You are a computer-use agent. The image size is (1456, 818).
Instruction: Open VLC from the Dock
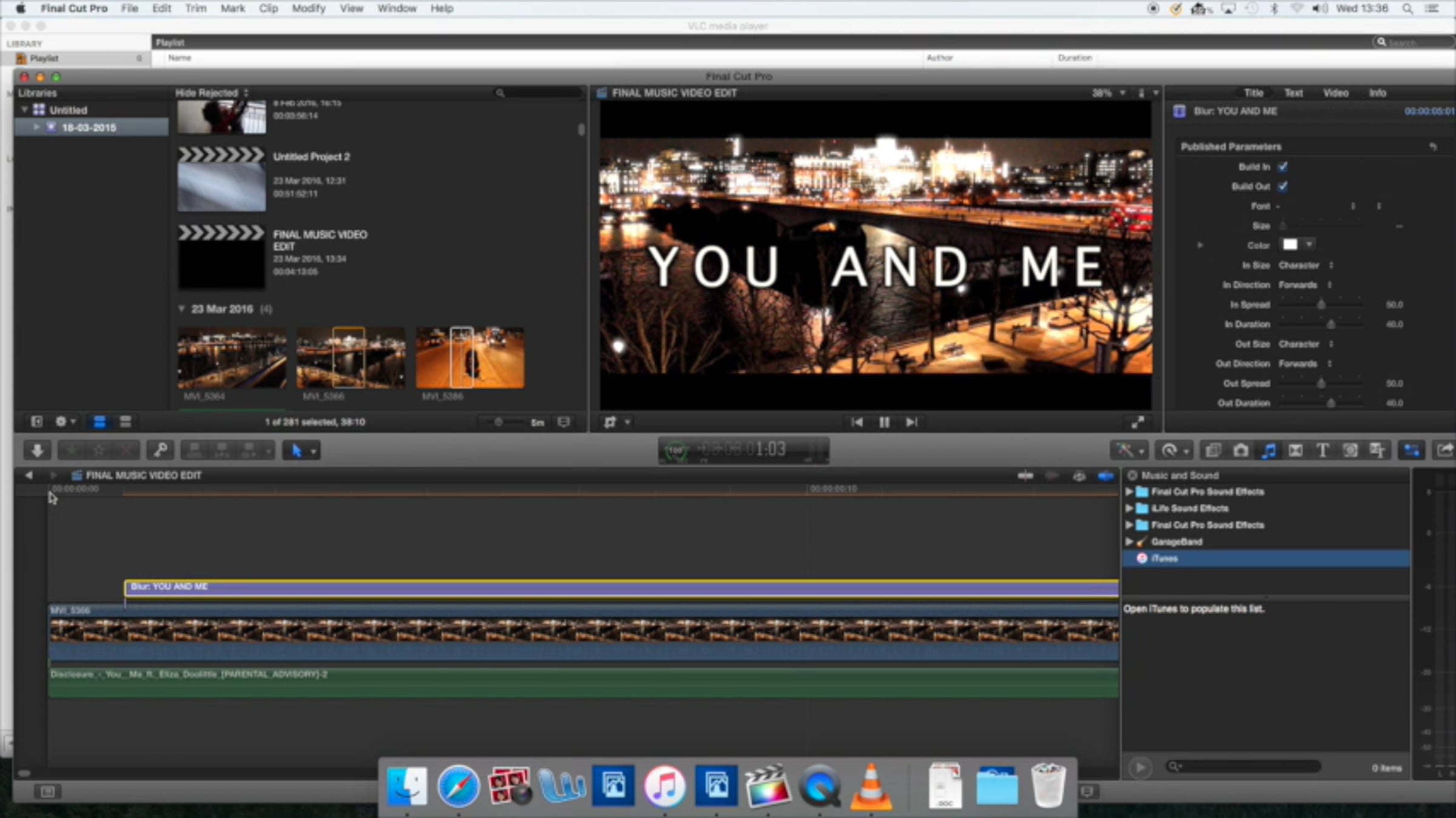(x=871, y=786)
